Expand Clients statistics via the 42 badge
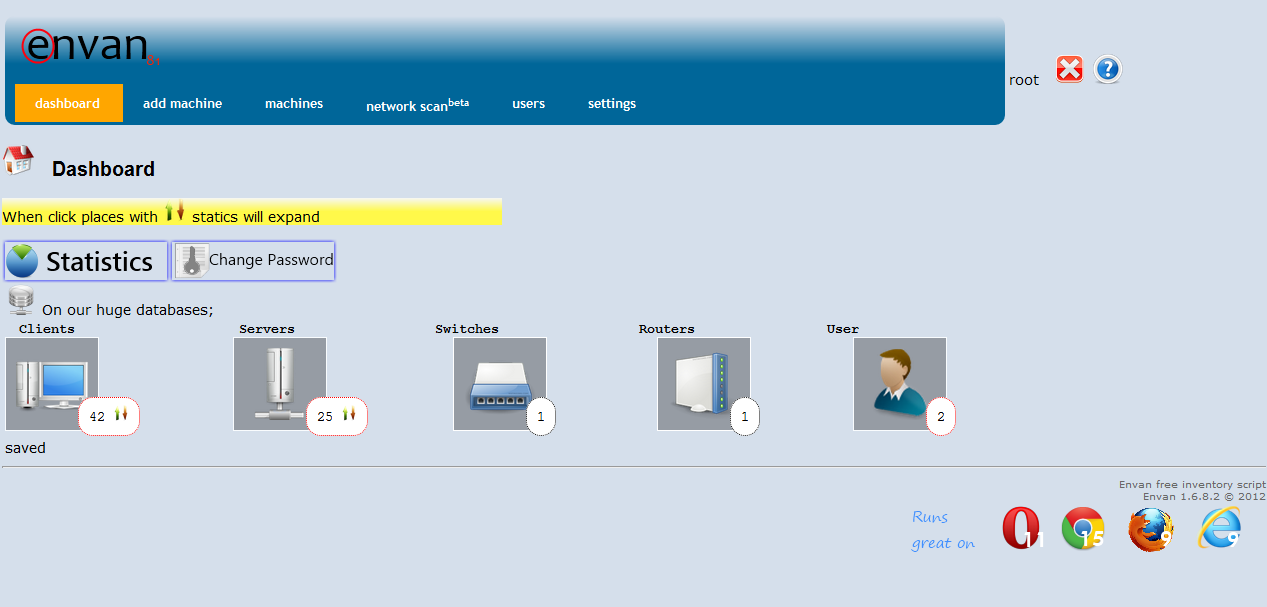Screen dimensions: 1267x607 [x=109, y=416]
